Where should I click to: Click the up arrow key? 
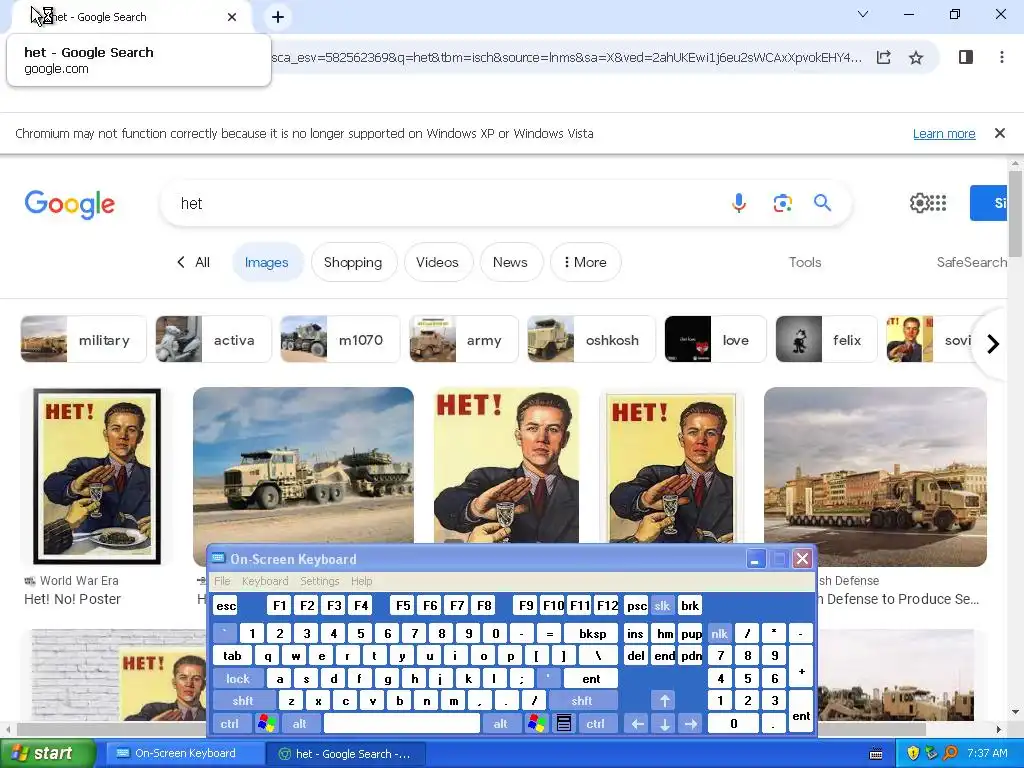(x=664, y=701)
